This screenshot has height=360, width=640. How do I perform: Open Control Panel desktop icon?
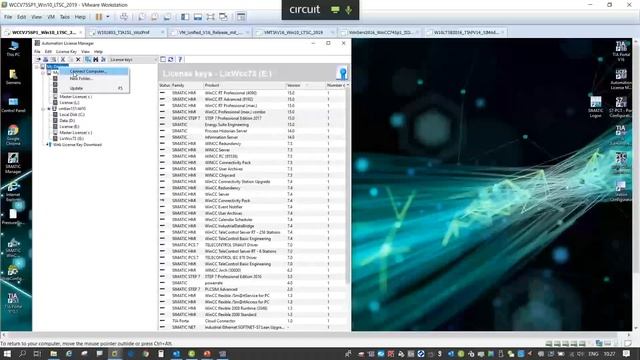coord(13,105)
